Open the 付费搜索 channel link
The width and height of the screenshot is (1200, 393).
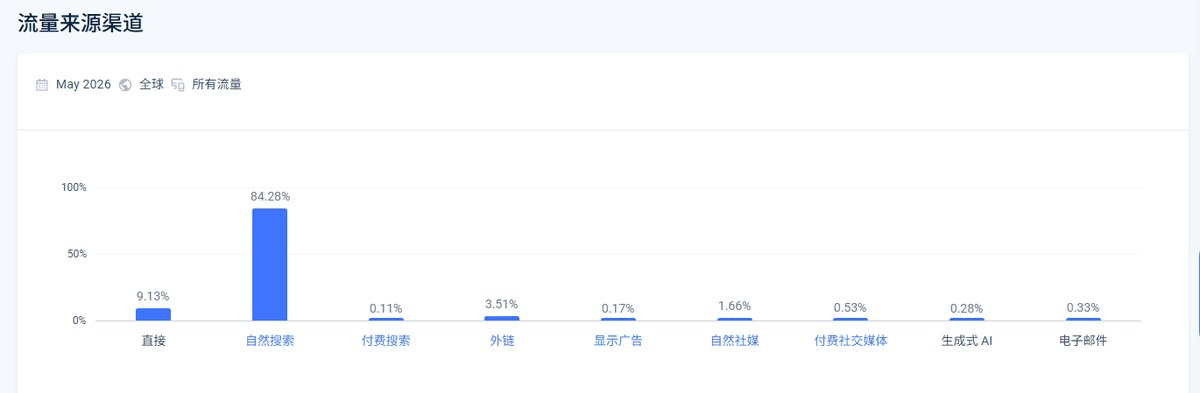click(386, 341)
